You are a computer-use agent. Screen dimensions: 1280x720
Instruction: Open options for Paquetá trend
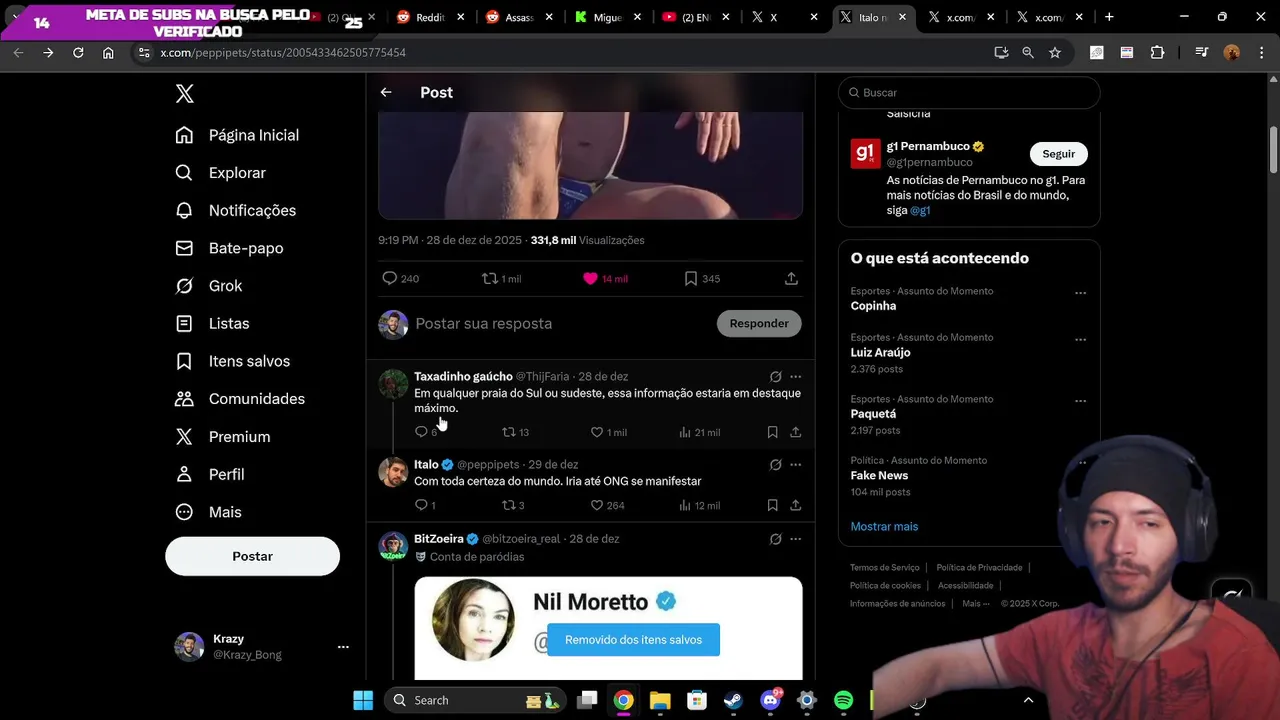tap(1080, 401)
